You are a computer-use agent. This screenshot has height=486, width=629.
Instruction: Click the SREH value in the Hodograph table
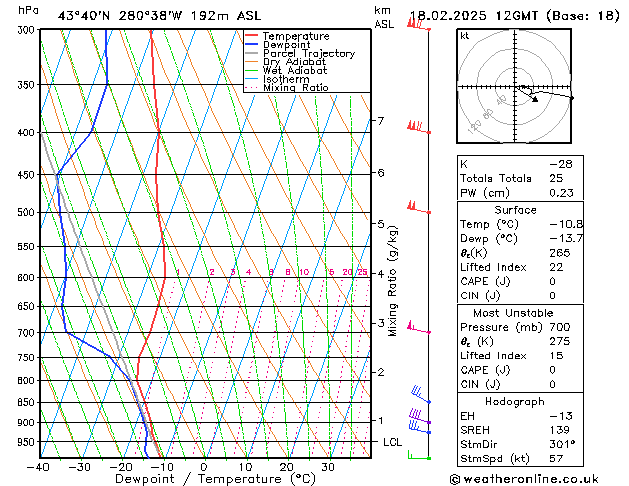point(559,430)
